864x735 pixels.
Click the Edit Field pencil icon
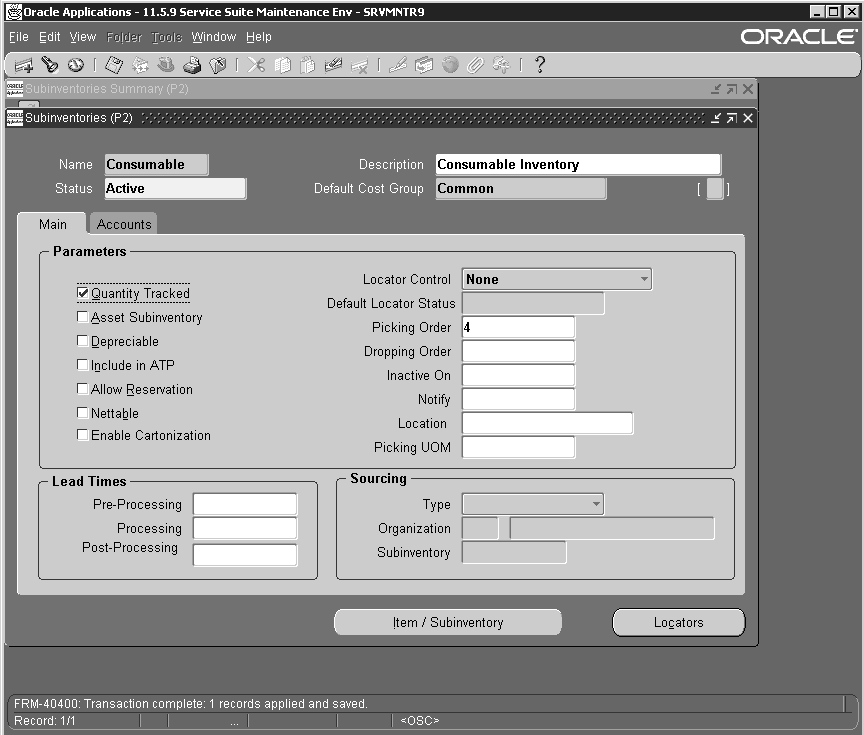click(398, 65)
